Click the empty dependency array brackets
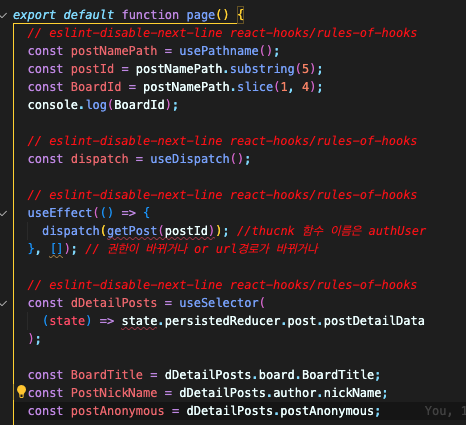 coord(56,249)
